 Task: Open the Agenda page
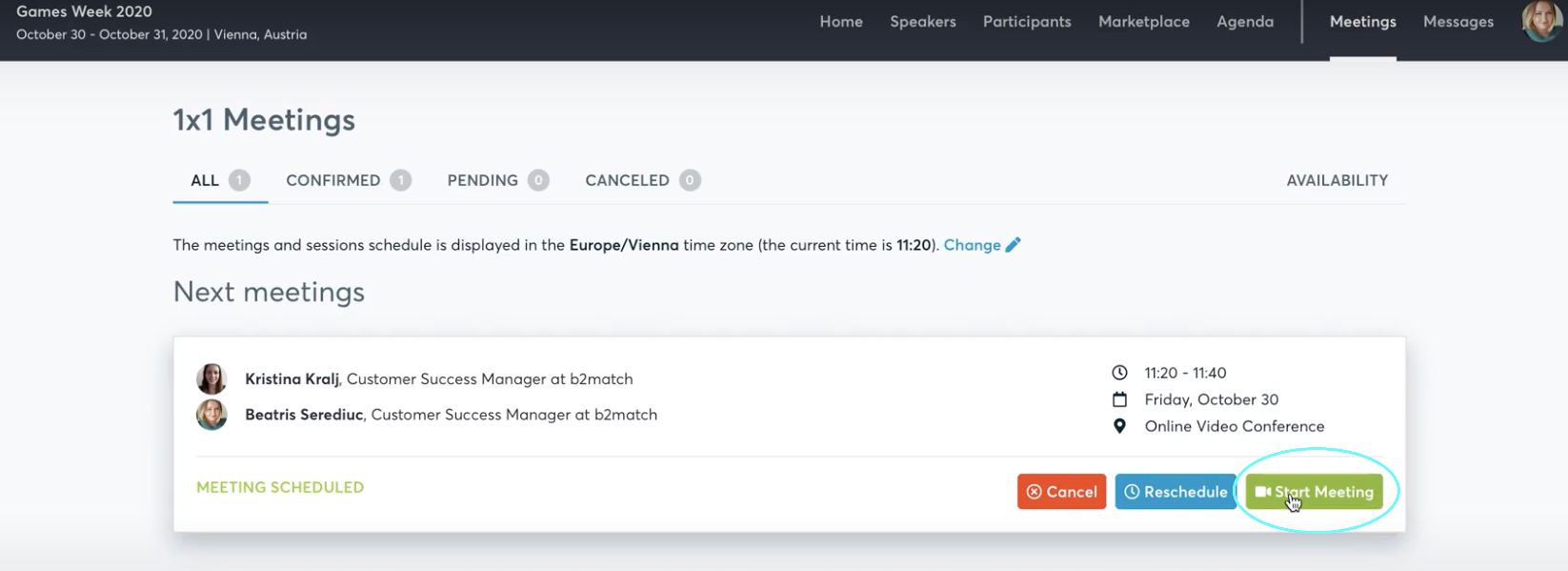(x=1244, y=21)
